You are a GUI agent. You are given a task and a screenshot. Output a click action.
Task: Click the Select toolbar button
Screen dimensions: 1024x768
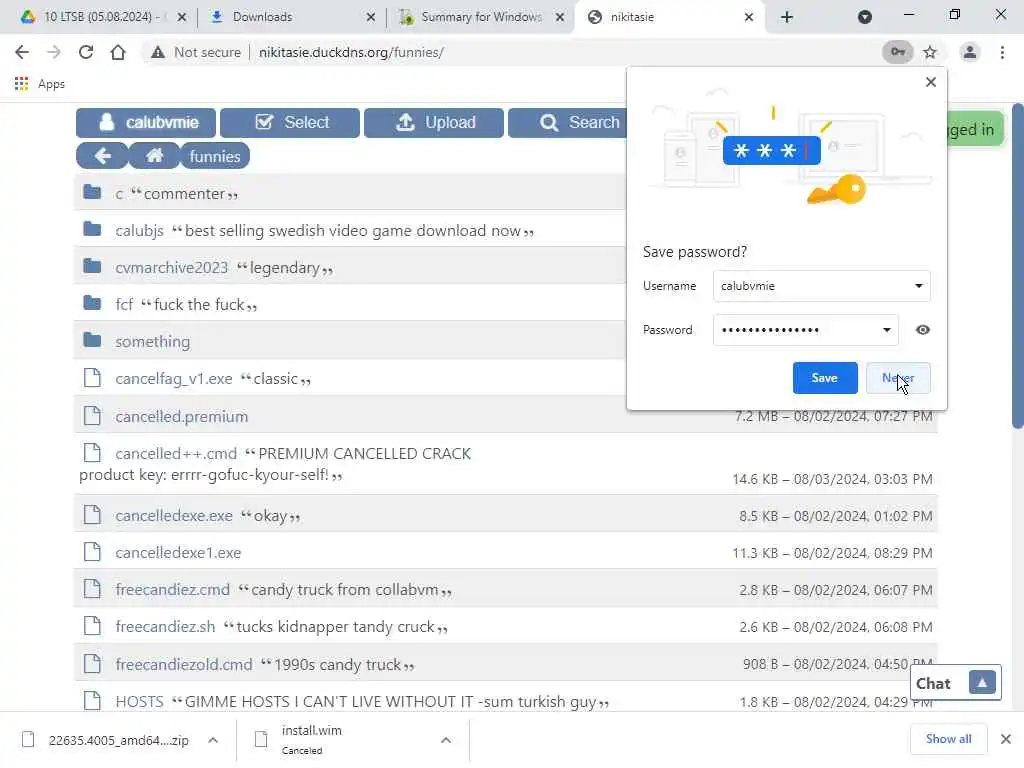tap(289, 123)
